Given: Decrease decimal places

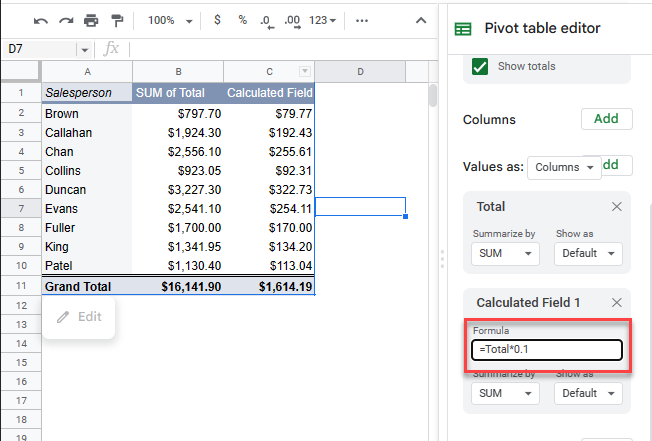Looking at the screenshot, I should click(266, 20).
